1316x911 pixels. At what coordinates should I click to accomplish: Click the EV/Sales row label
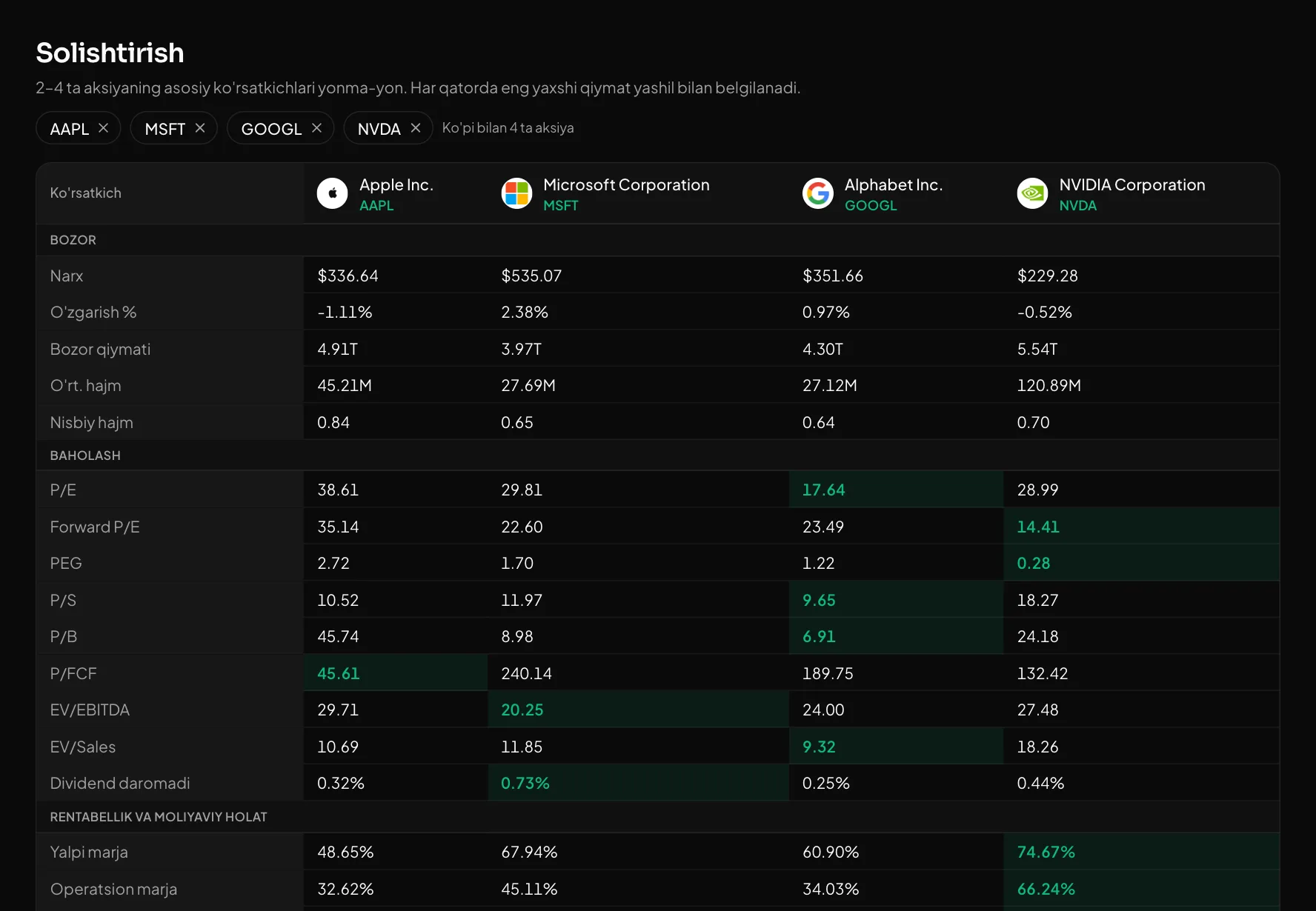click(83, 747)
